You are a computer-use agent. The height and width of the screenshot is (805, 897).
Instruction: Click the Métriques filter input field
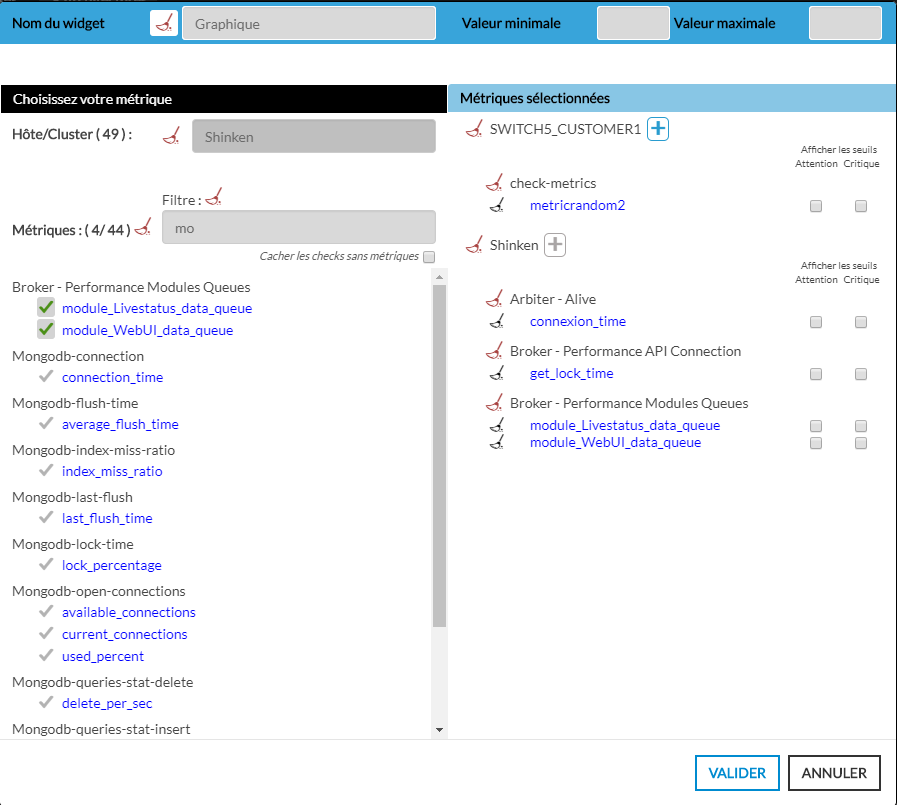(x=298, y=227)
